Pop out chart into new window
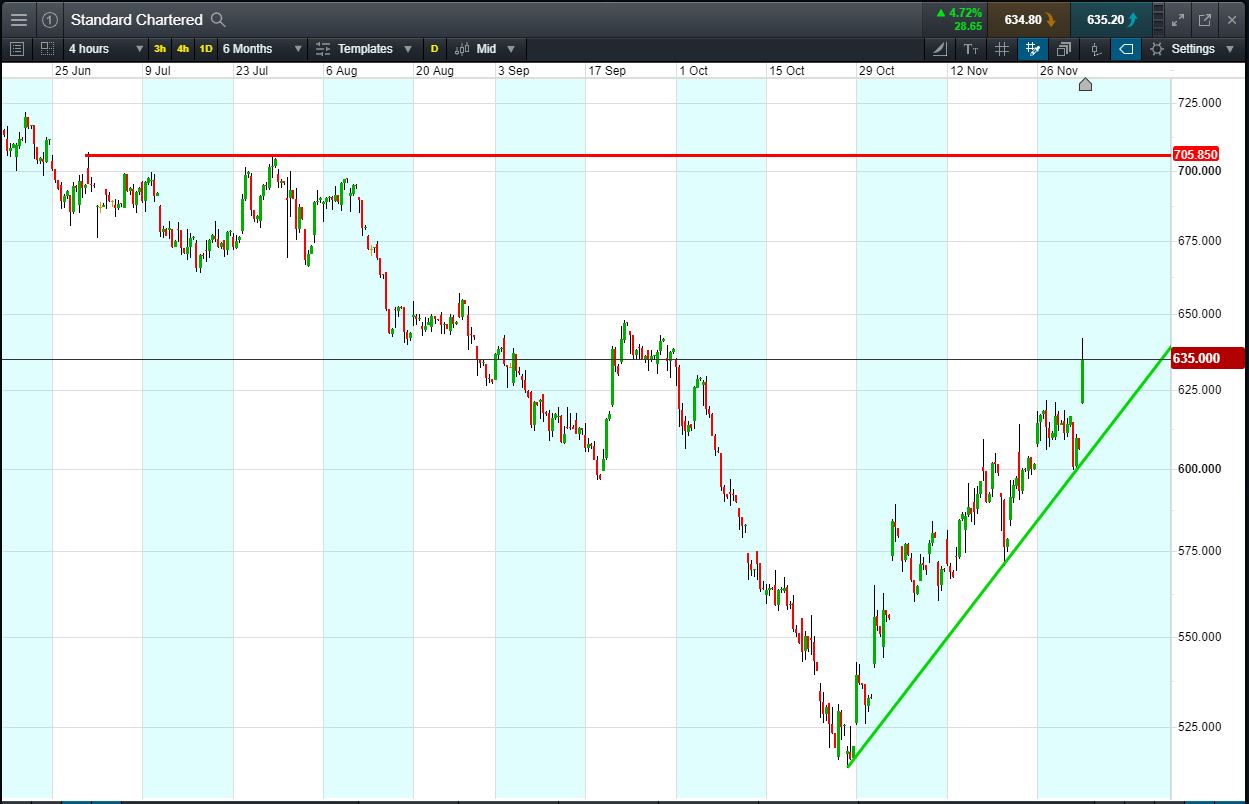Image resolution: width=1249 pixels, height=804 pixels. point(1204,19)
